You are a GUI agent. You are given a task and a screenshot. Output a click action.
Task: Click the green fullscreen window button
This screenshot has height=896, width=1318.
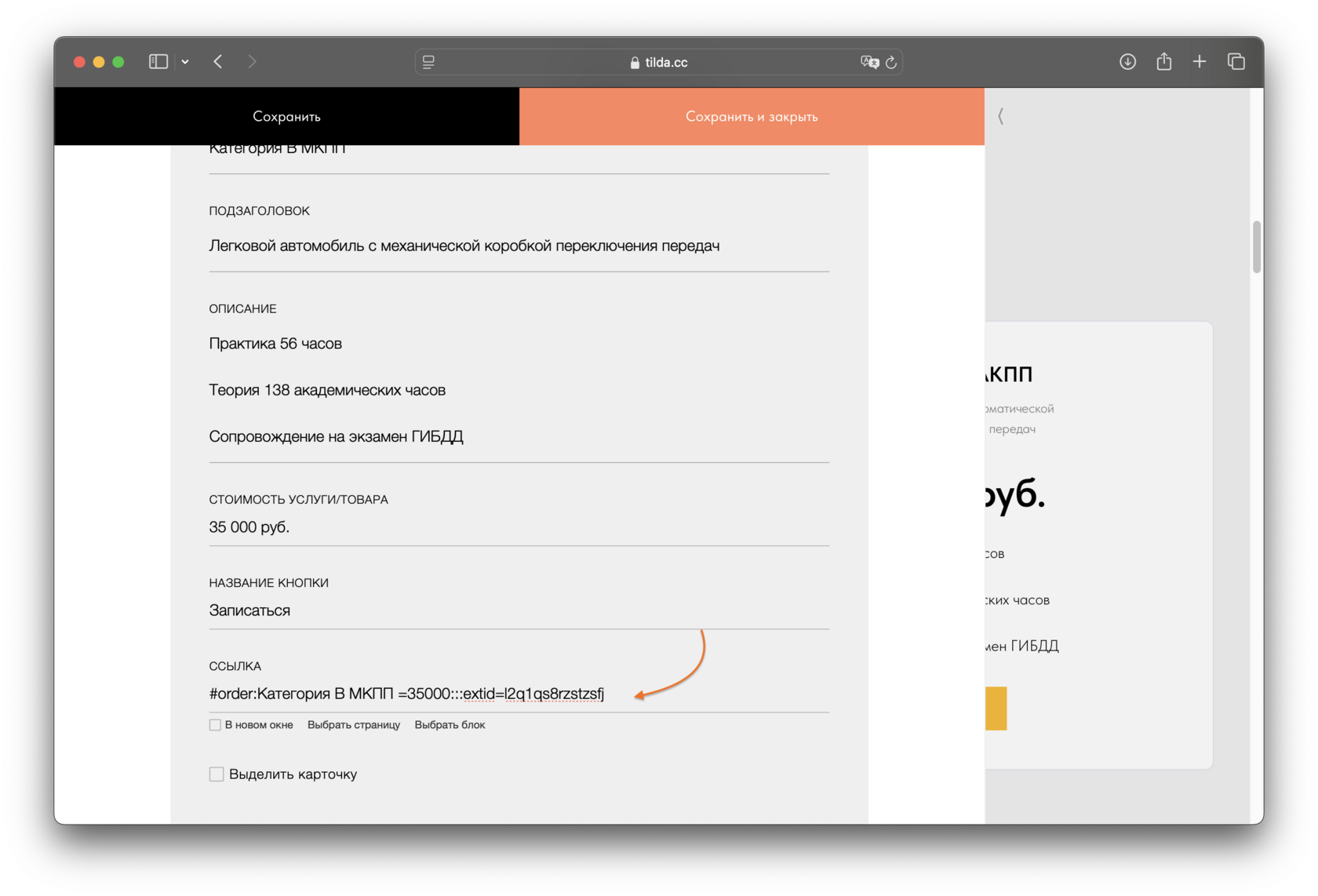click(118, 62)
